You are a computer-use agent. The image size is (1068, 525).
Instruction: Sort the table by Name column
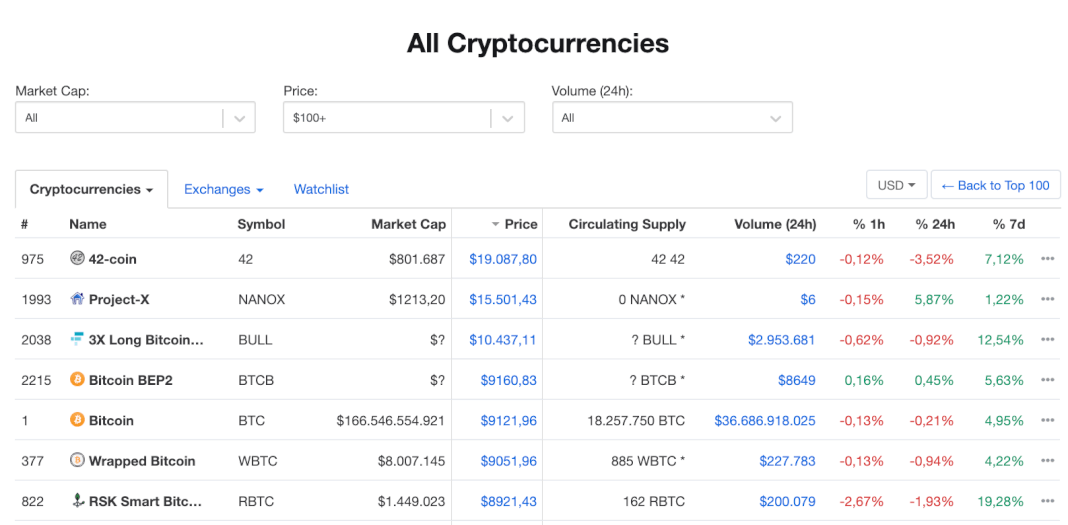click(88, 224)
